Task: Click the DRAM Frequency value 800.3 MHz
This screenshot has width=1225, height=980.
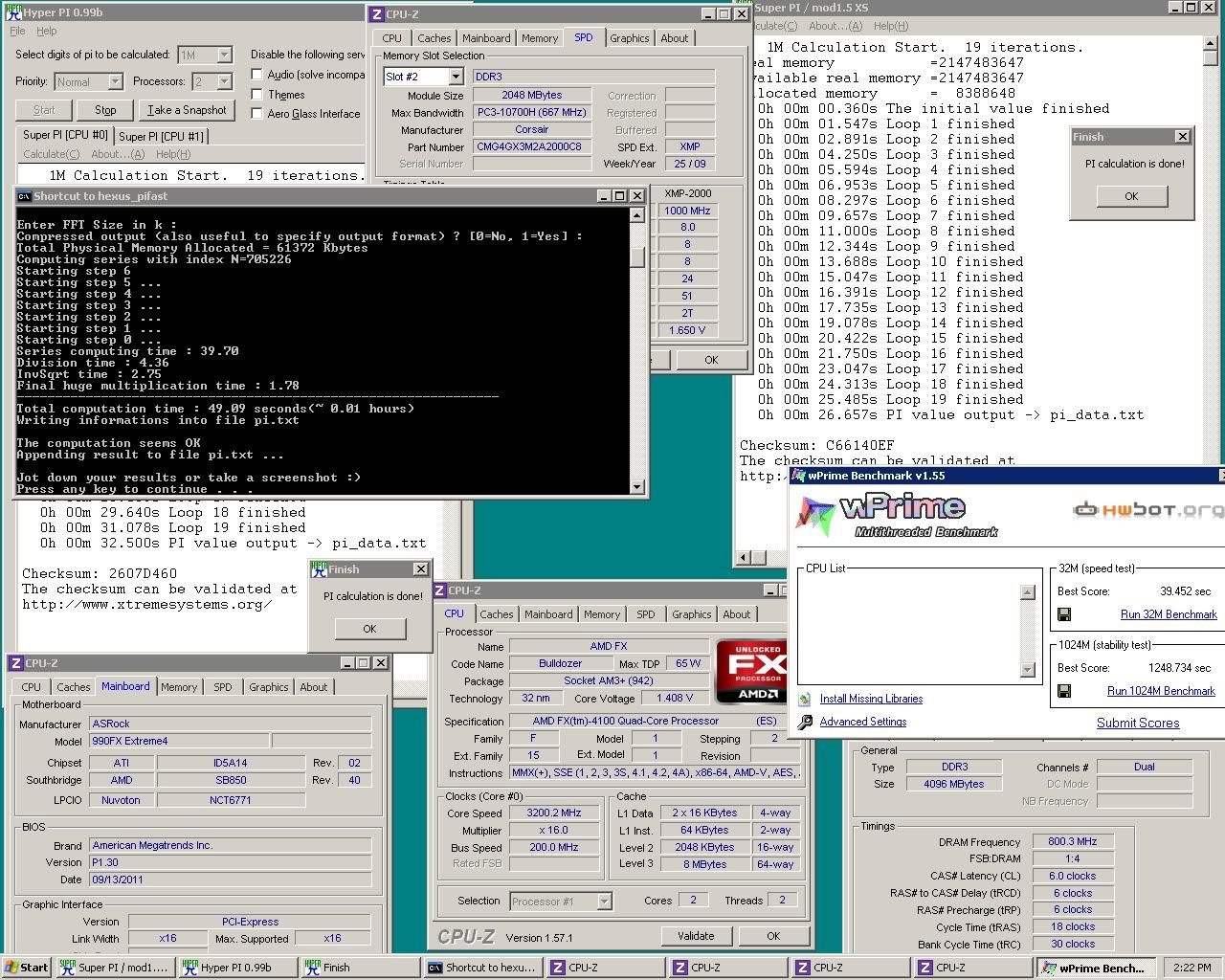Action: click(1072, 842)
